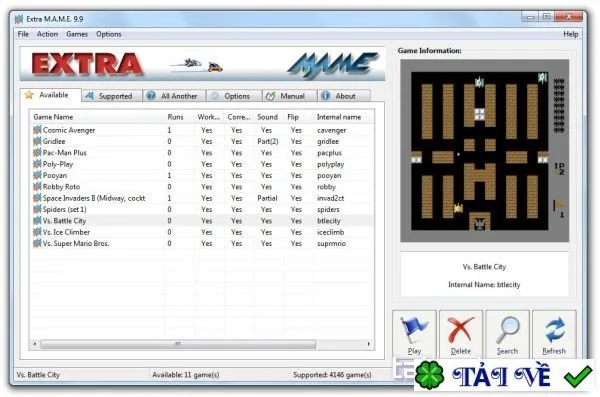Click internal name cell 'suprmrio'

(331, 243)
